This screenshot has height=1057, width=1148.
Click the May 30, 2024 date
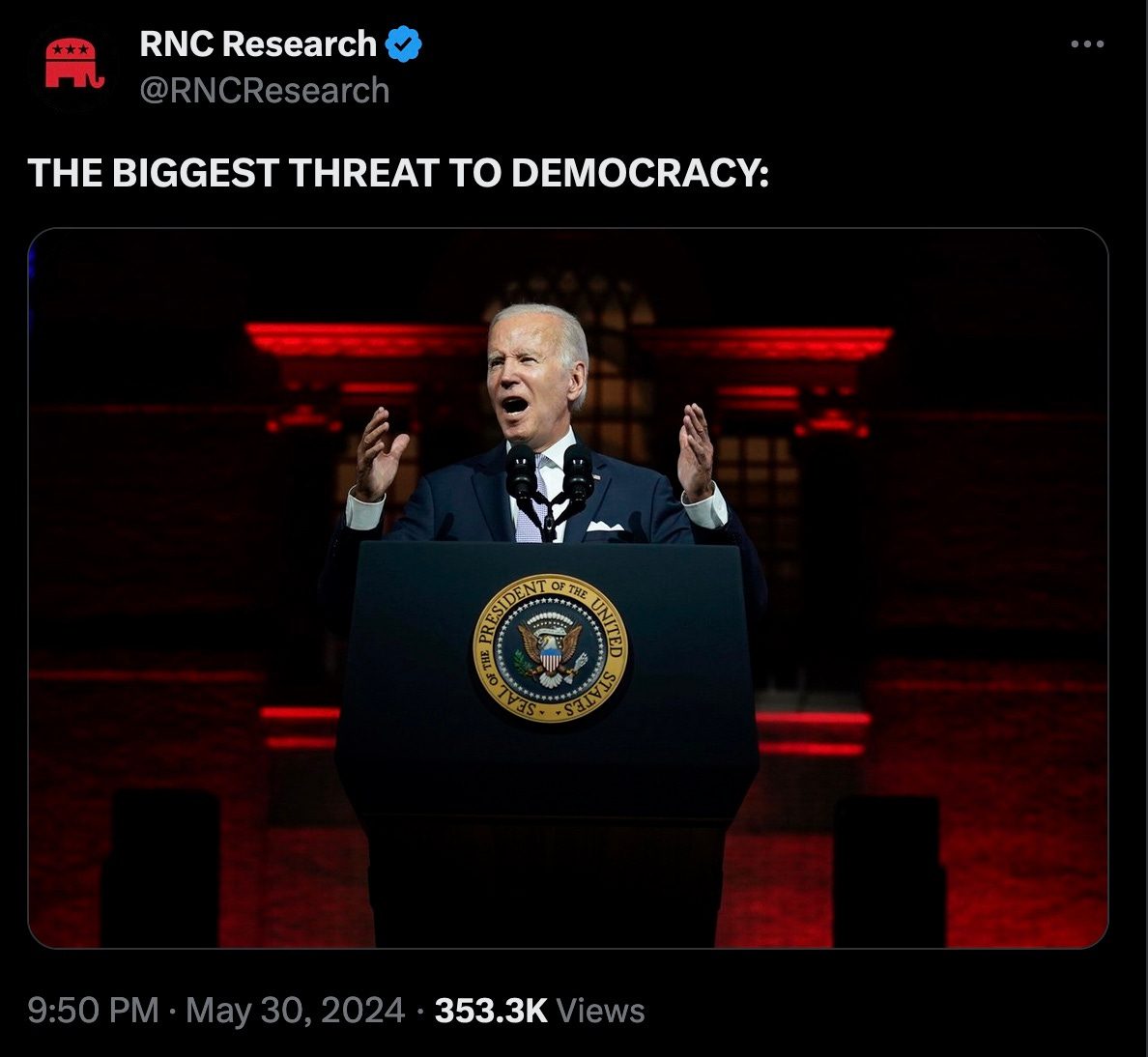pos(295,1011)
